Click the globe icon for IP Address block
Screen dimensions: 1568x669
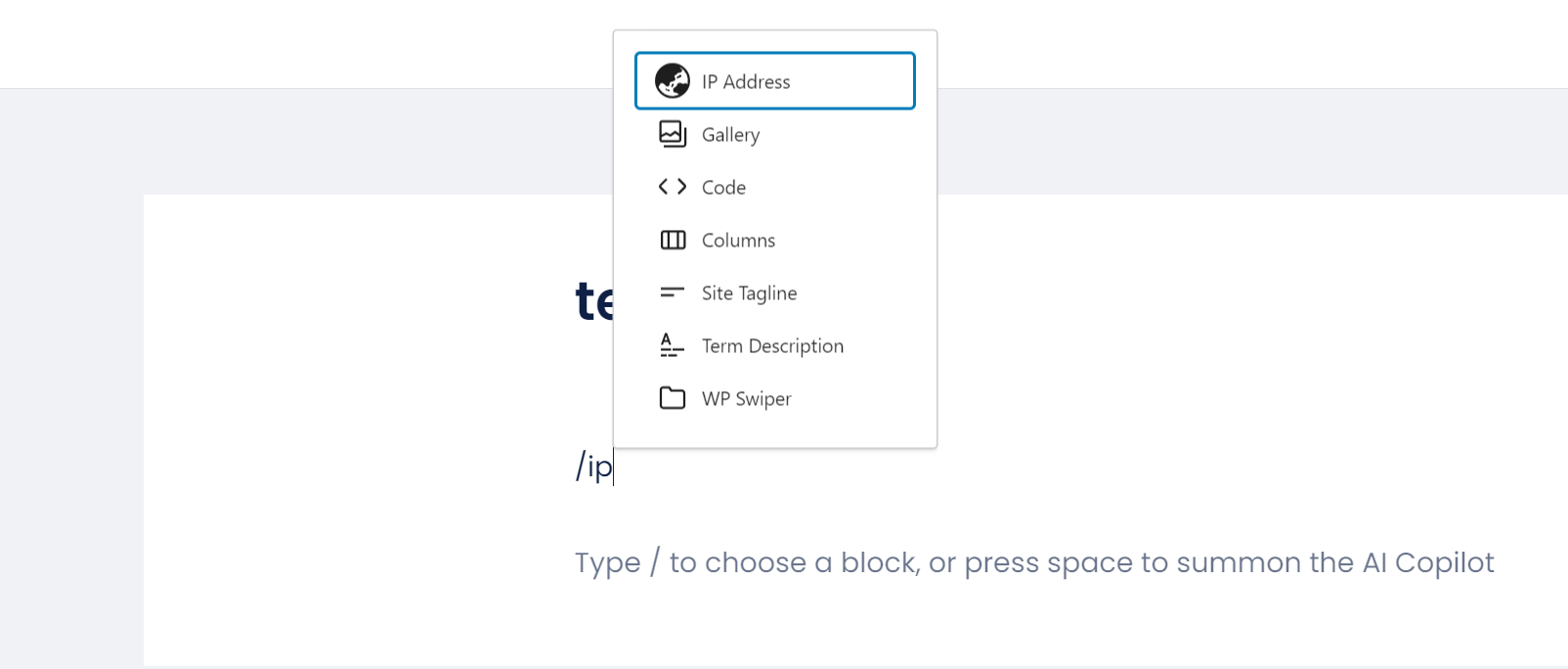673,81
